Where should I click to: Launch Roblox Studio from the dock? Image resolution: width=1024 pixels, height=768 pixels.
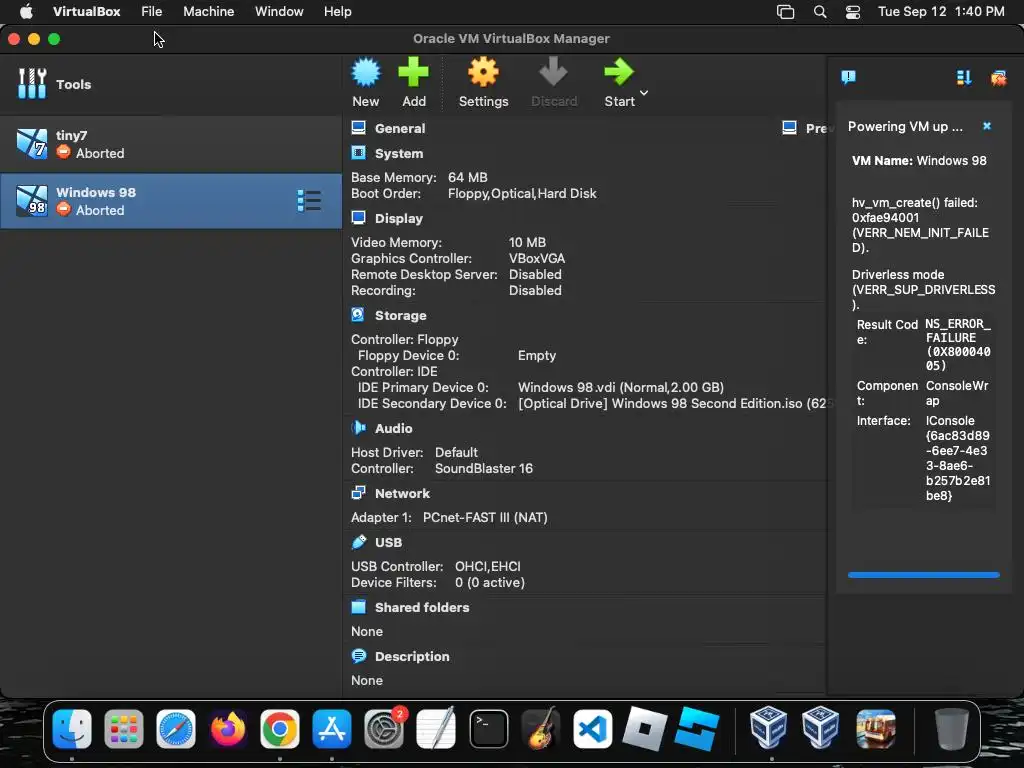(697, 729)
